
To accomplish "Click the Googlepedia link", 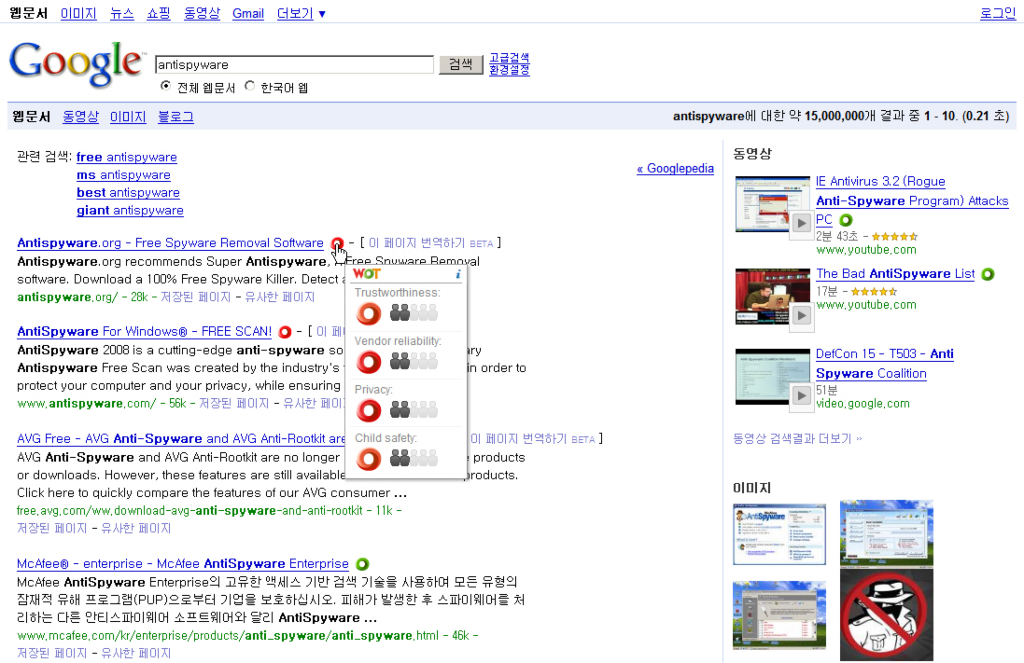I will (675, 169).
